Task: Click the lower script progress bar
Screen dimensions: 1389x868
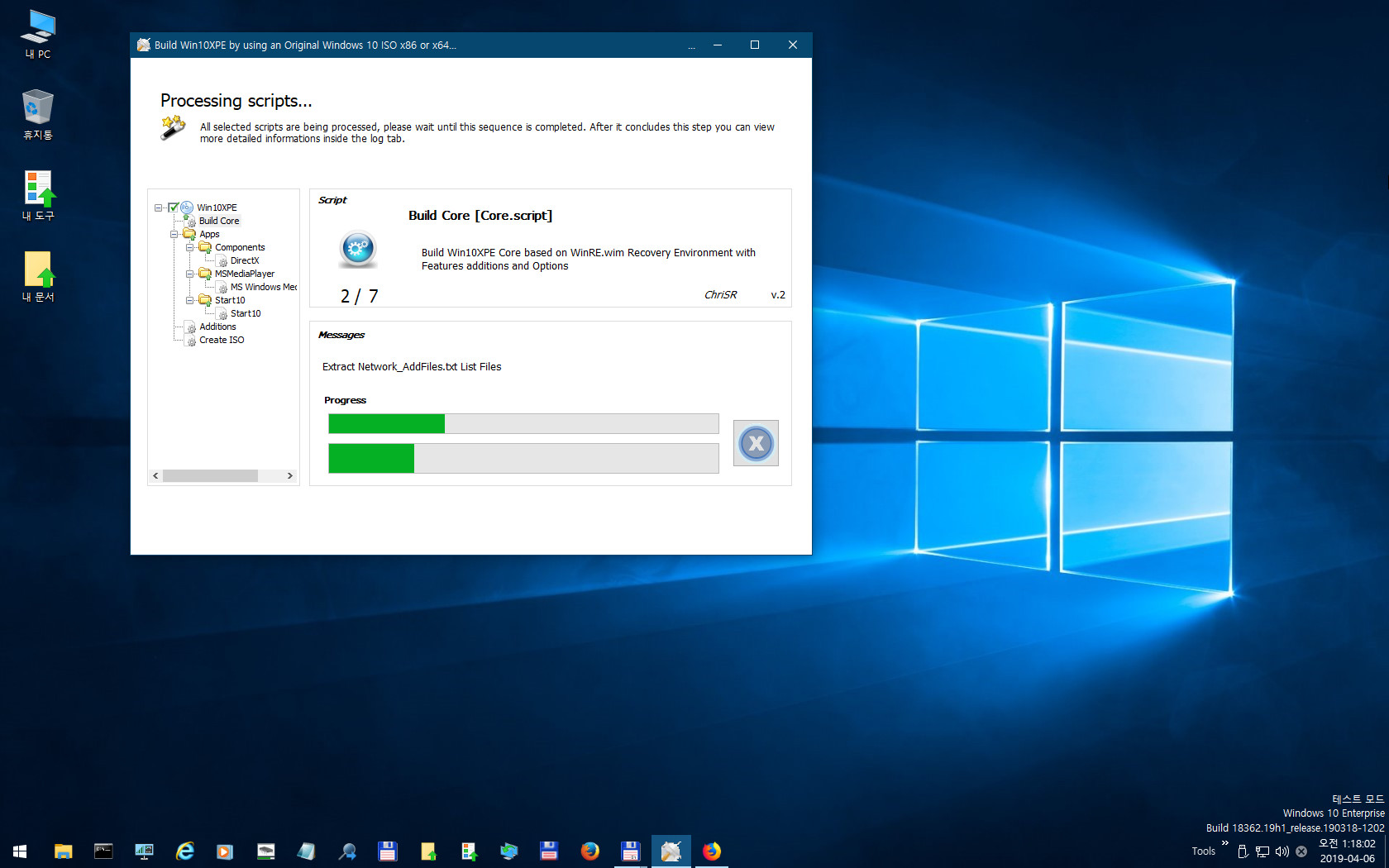Action: tap(523, 458)
